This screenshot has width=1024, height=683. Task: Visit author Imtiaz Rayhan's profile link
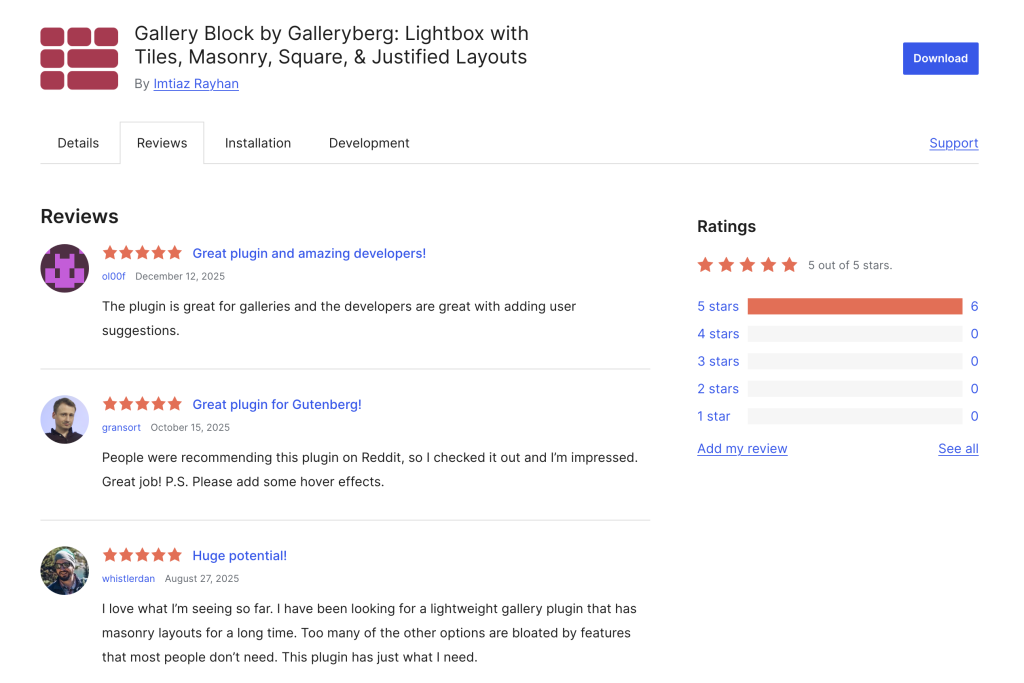point(196,84)
